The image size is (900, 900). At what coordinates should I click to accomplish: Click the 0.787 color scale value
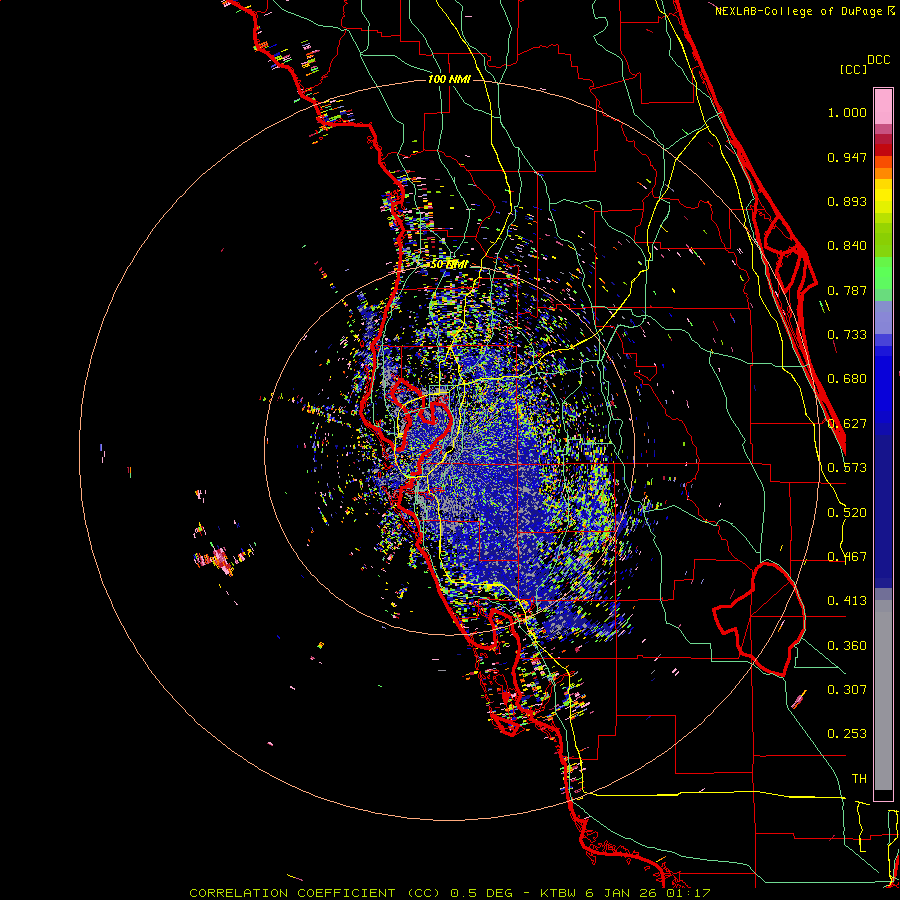point(847,290)
